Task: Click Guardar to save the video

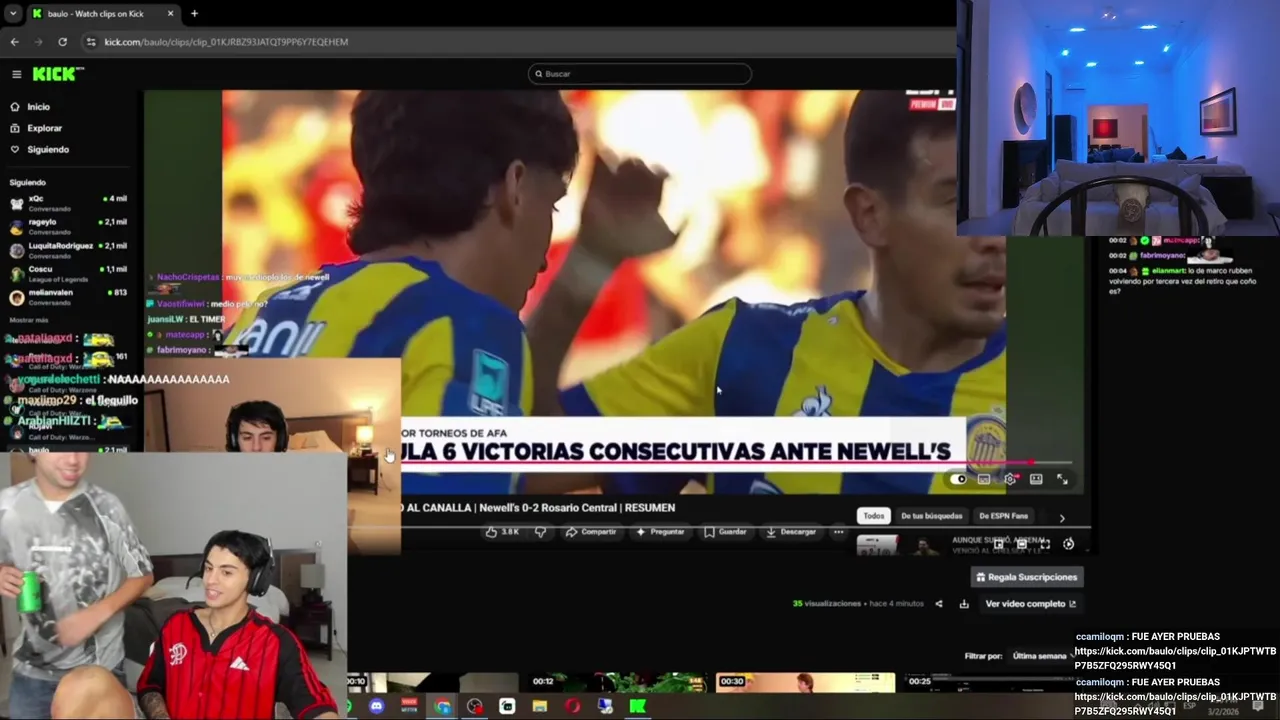Action: [x=726, y=532]
